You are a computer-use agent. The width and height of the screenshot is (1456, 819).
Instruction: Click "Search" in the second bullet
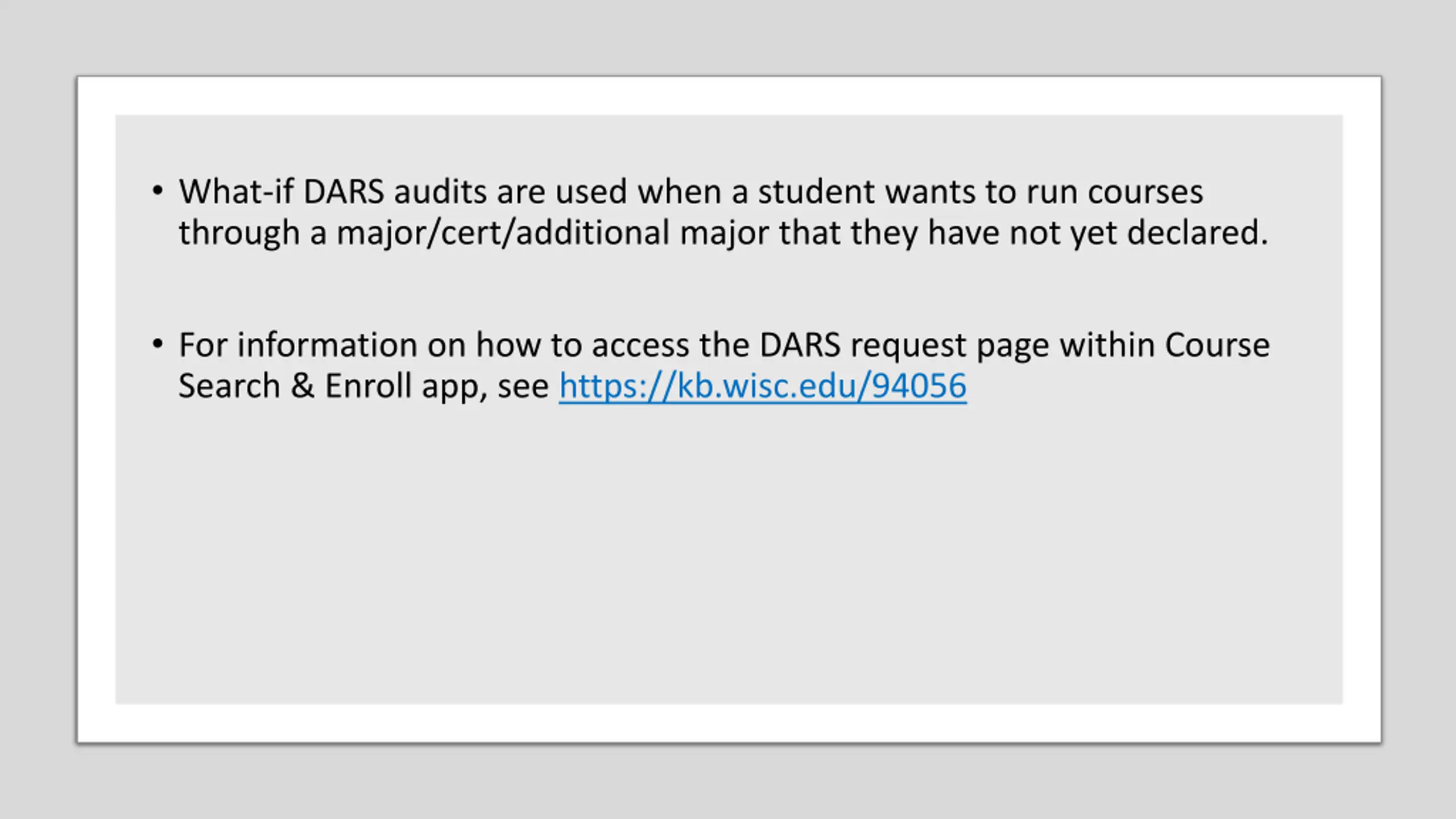click(x=229, y=386)
